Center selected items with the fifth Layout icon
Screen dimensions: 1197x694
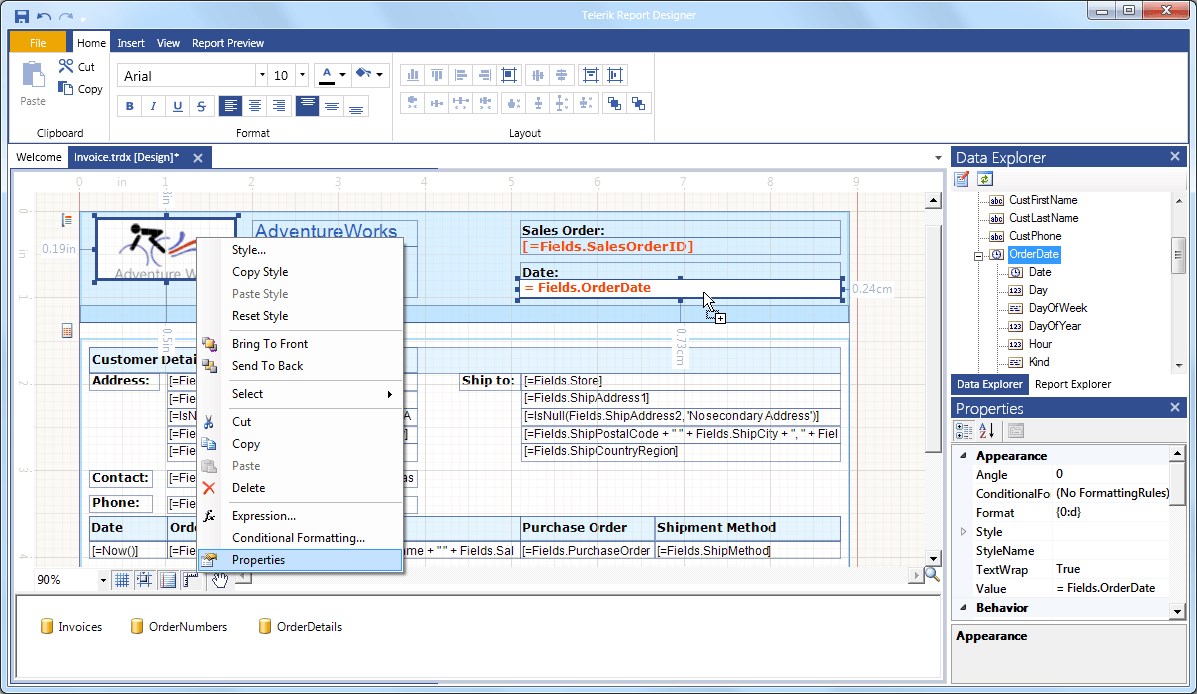pos(509,75)
